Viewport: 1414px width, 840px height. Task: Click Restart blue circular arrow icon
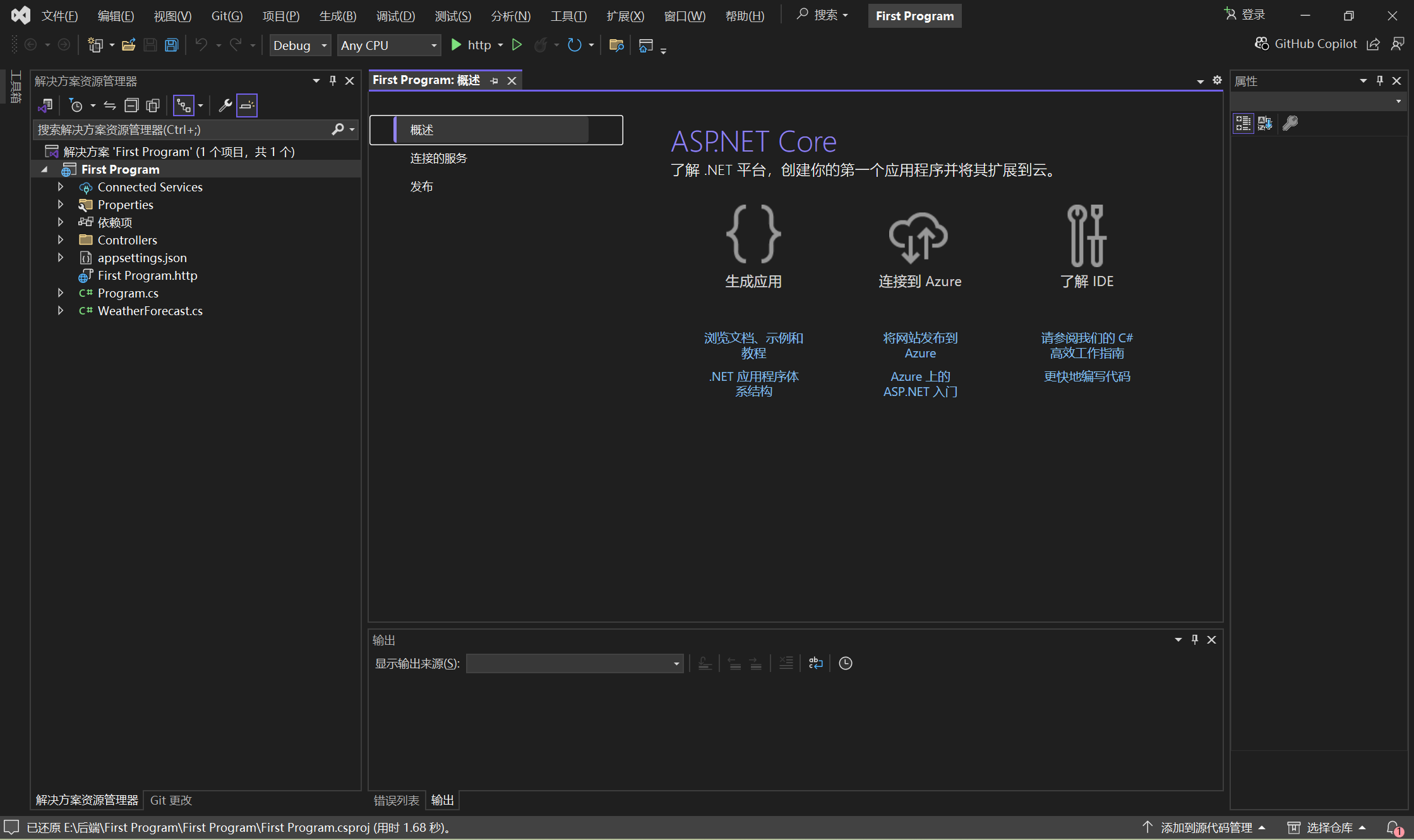574,45
